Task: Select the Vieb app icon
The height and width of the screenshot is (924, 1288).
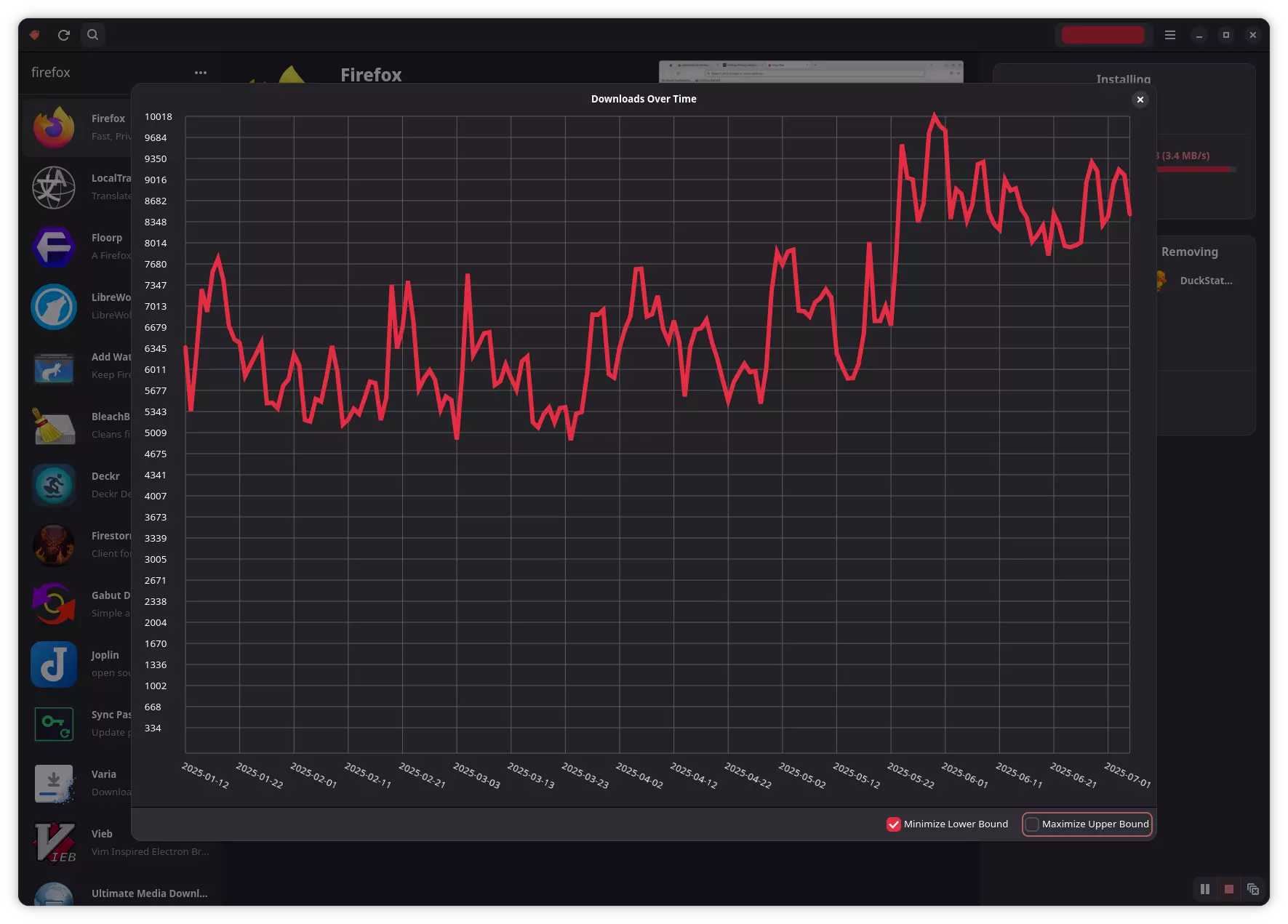Action: pos(54,843)
